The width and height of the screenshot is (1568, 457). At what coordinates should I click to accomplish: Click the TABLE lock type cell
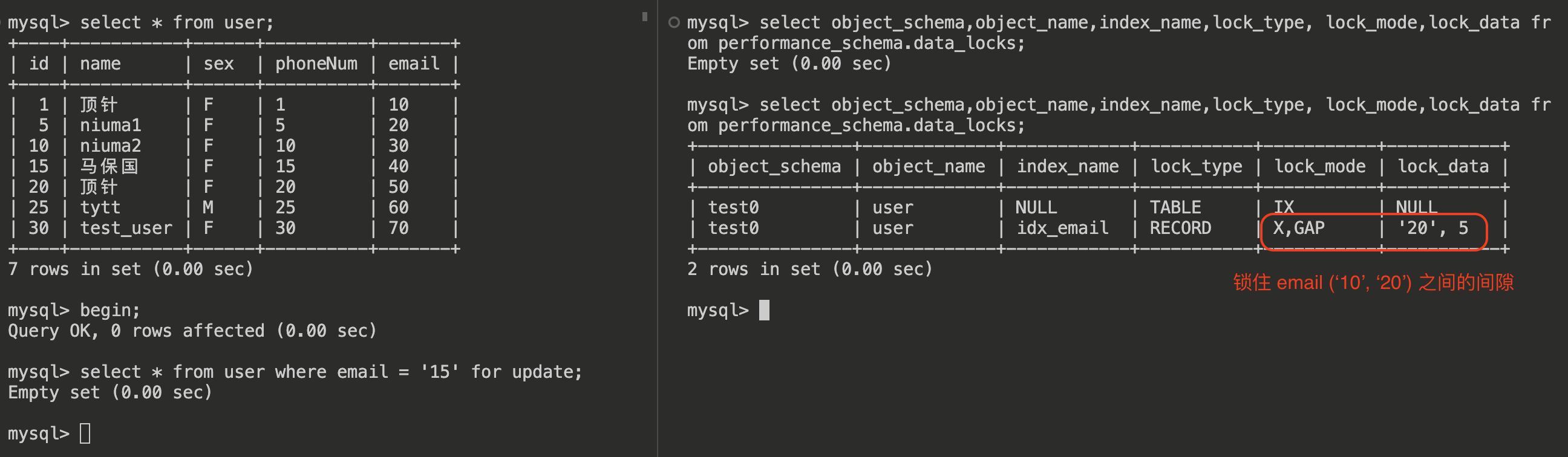point(1175,207)
